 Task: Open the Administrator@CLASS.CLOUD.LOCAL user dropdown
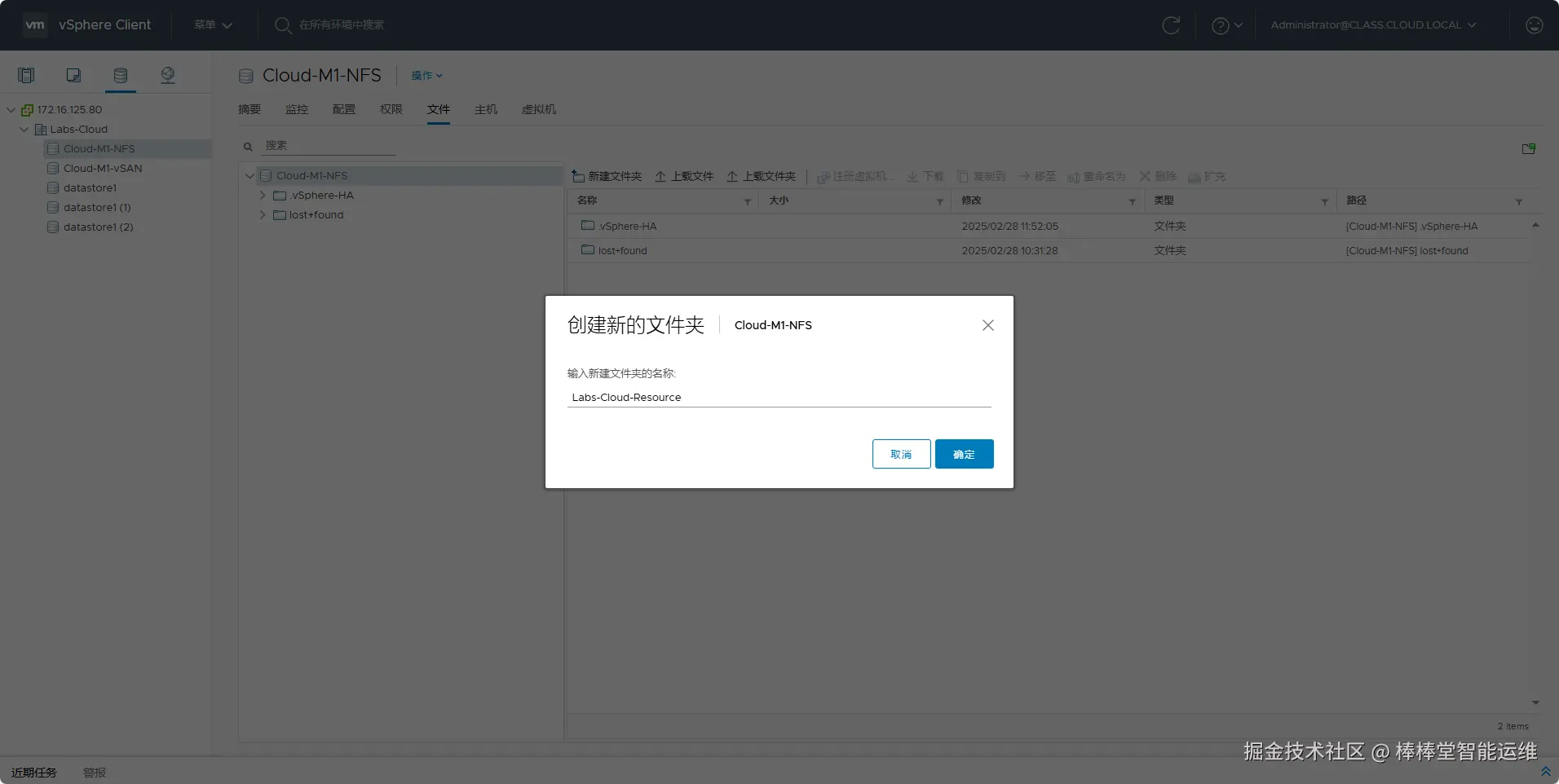pos(1373,25)
